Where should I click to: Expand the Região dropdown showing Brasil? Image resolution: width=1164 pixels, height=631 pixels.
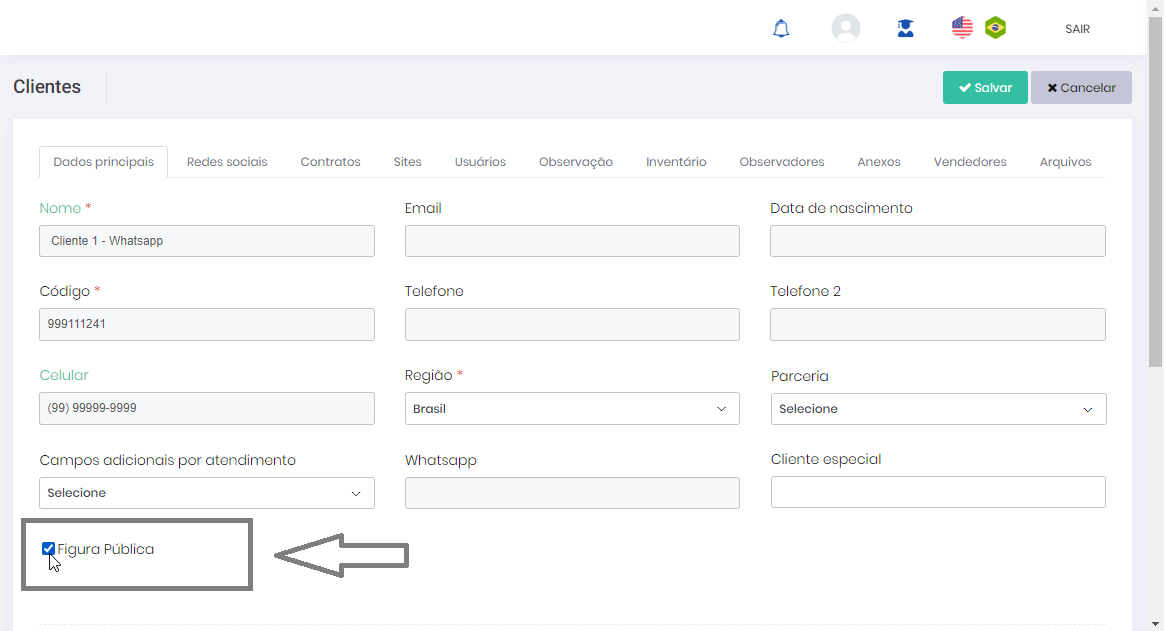[x=572, y=409]
